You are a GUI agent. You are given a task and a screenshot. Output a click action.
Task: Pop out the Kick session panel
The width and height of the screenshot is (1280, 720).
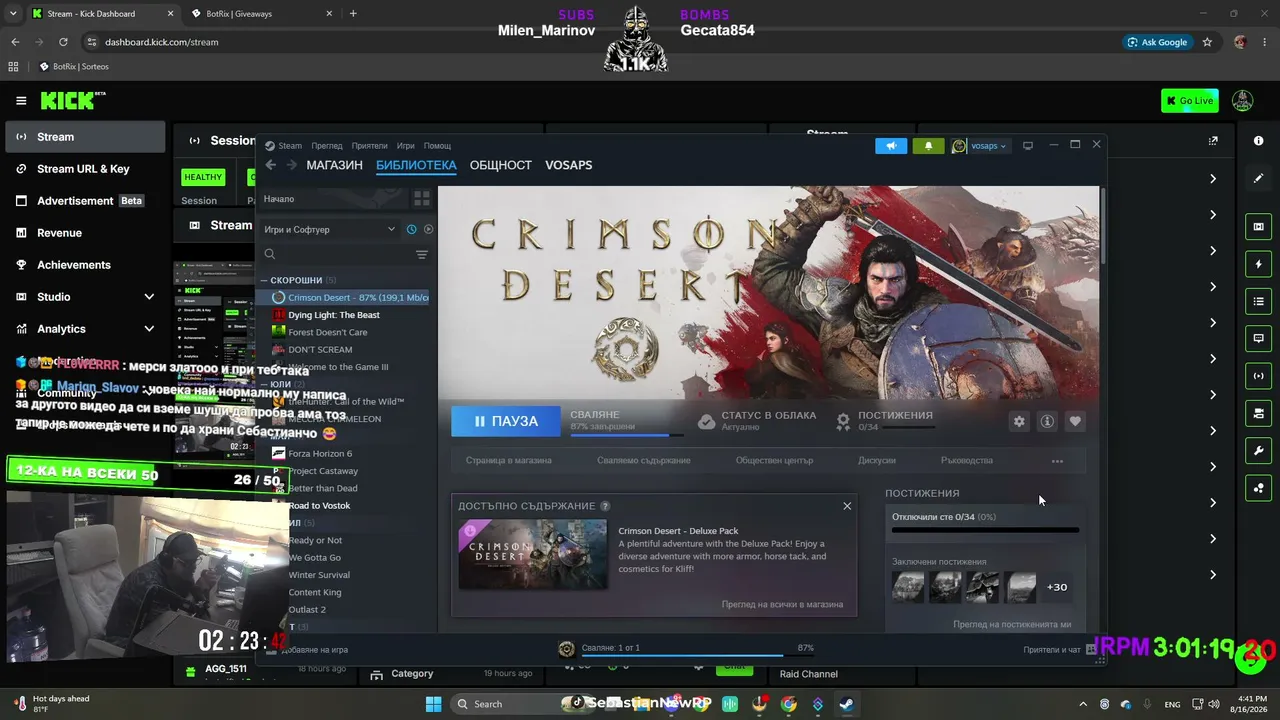tap(1213, 141)
